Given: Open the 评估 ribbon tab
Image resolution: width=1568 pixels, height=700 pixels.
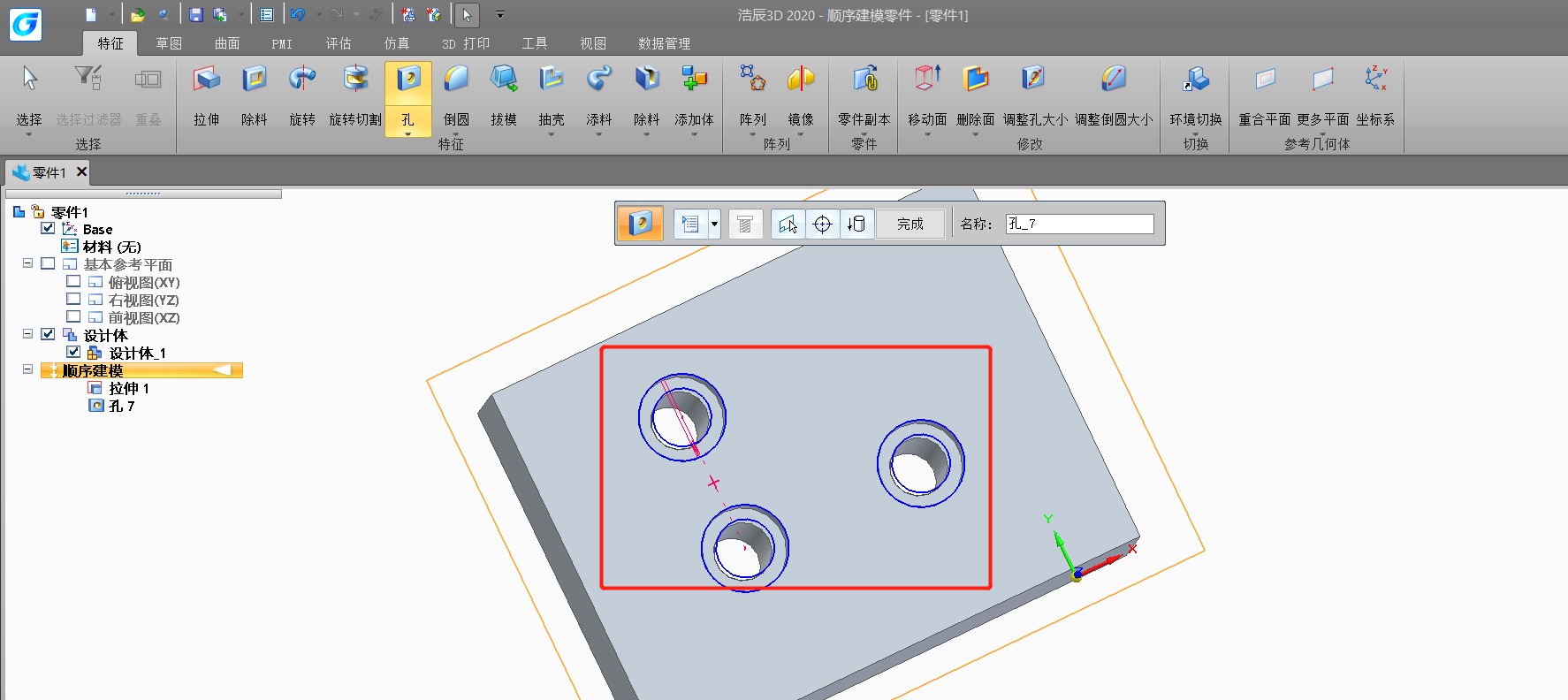Looking at the screenshot, I should click(339, 43).
